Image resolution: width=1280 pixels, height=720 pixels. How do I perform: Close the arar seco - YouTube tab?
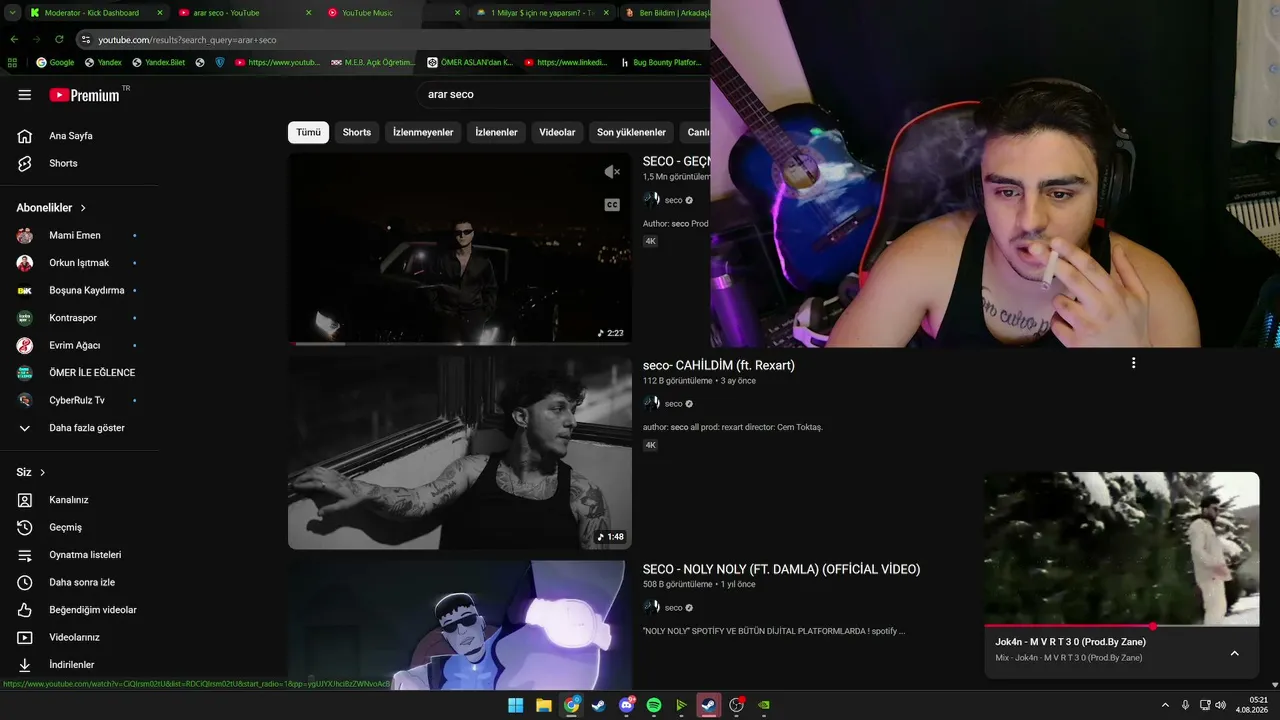309,13
